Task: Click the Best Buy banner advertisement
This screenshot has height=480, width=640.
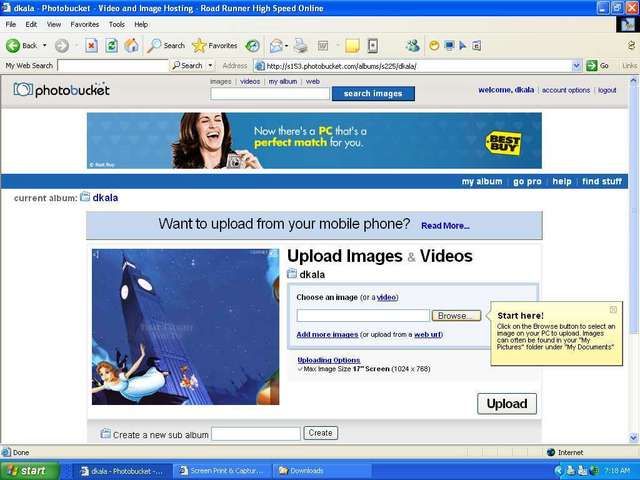Action: point(314,140)
